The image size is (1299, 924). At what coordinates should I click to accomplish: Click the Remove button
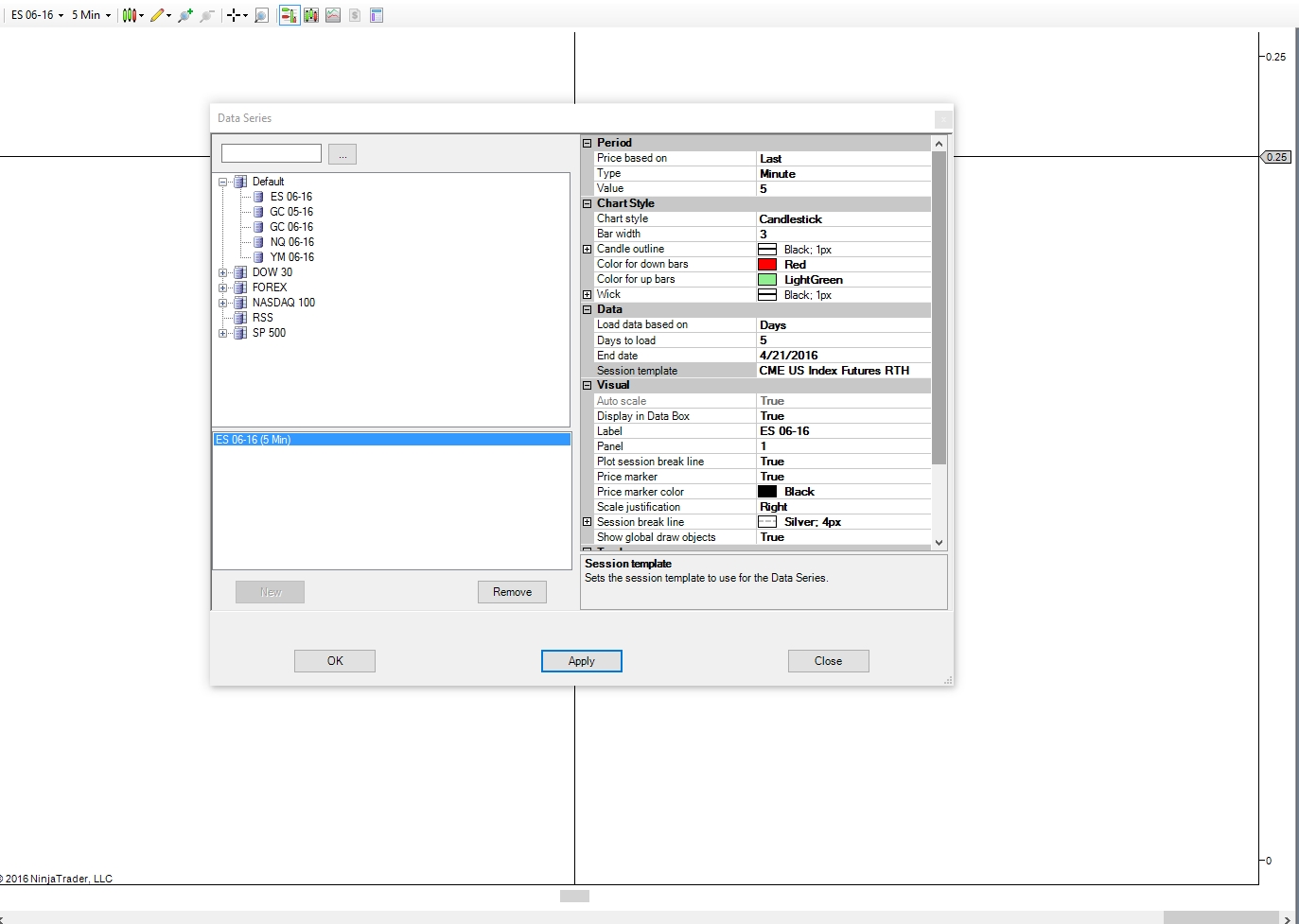512,592
